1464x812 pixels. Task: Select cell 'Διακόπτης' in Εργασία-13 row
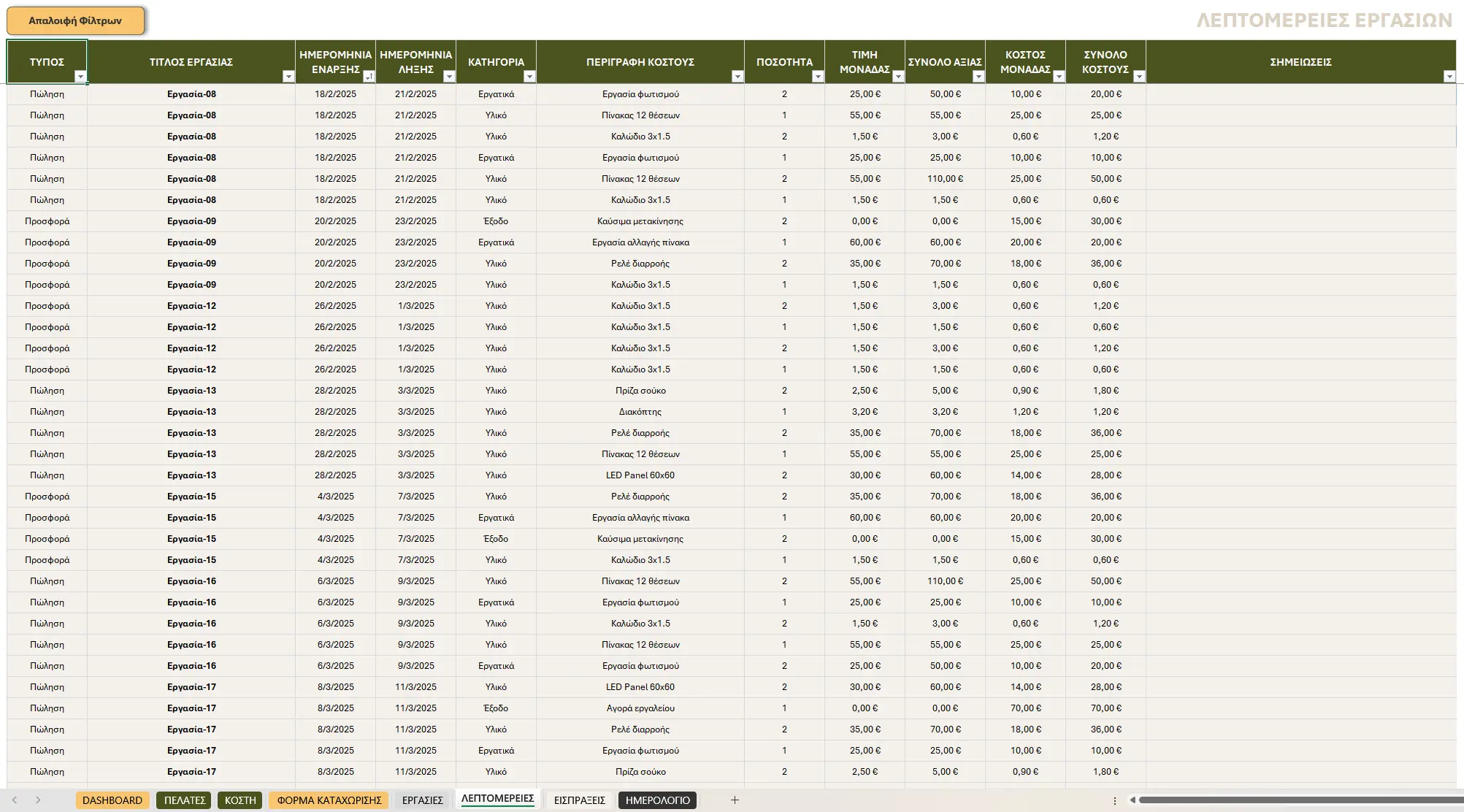(640, 412)
